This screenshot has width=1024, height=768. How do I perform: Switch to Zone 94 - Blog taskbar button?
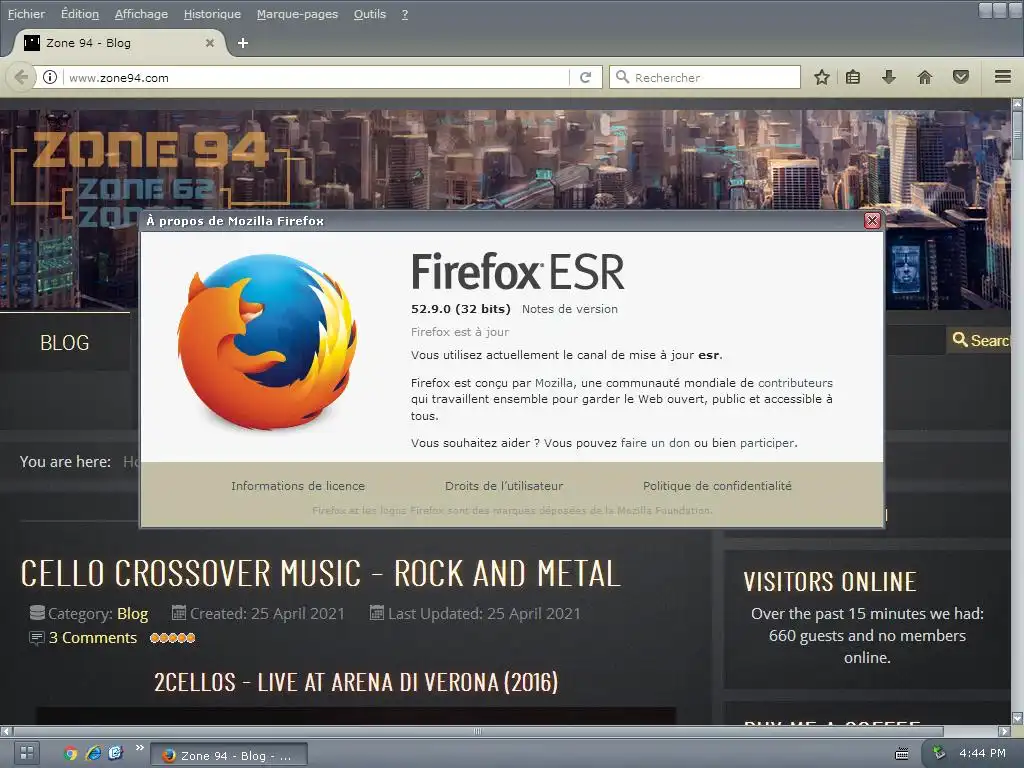click(x=229, y=756)
